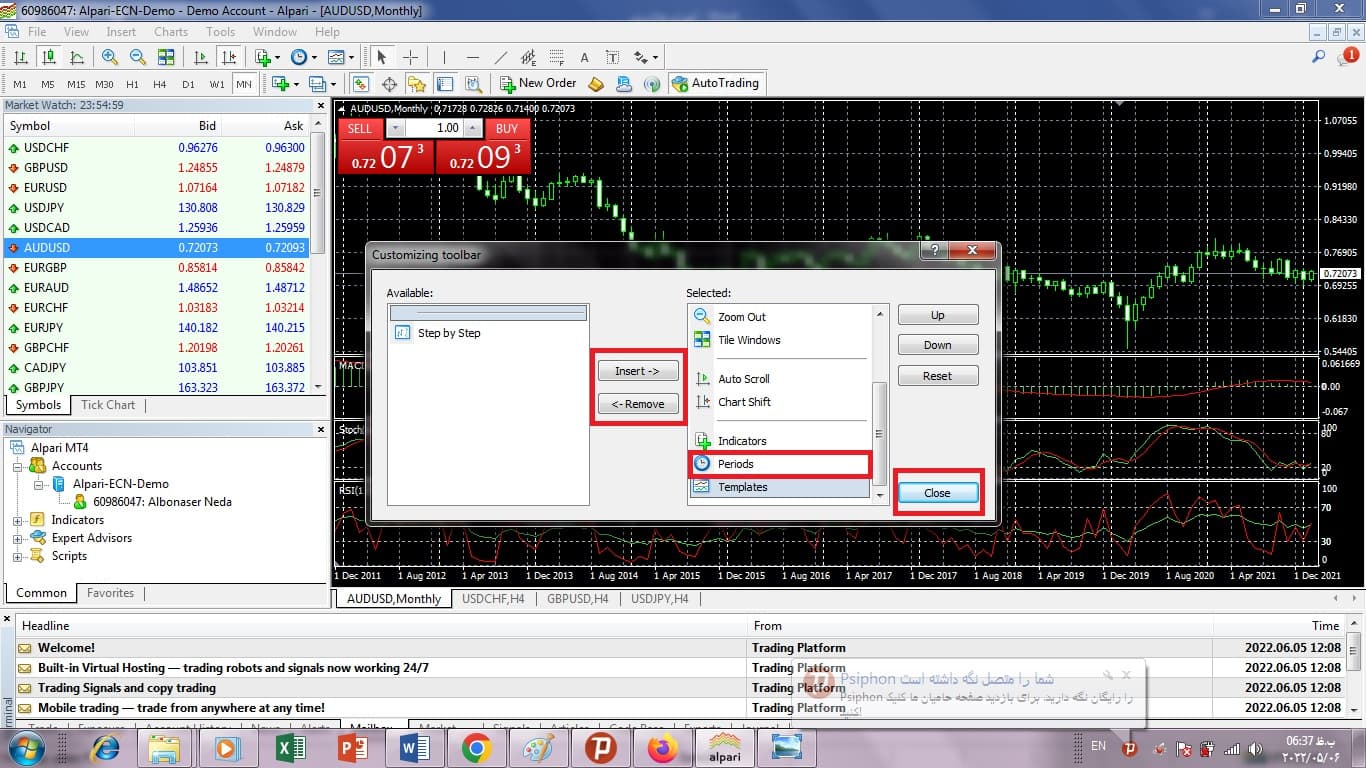Select the Fibonacci retracement tool
The height and width of the screenshot is (768, 1366).
(557, 57)
